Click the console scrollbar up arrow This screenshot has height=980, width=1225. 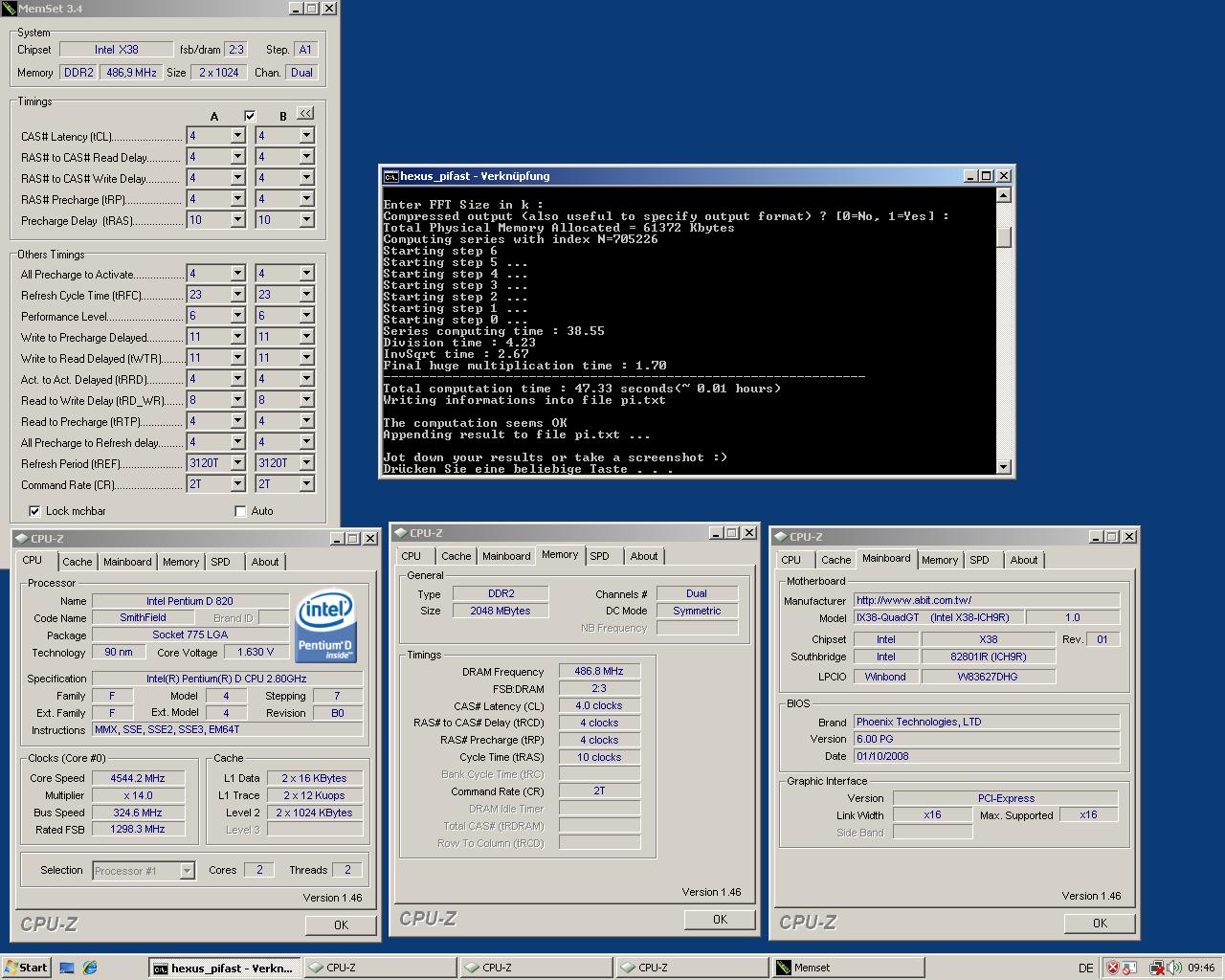(1003, 195)
